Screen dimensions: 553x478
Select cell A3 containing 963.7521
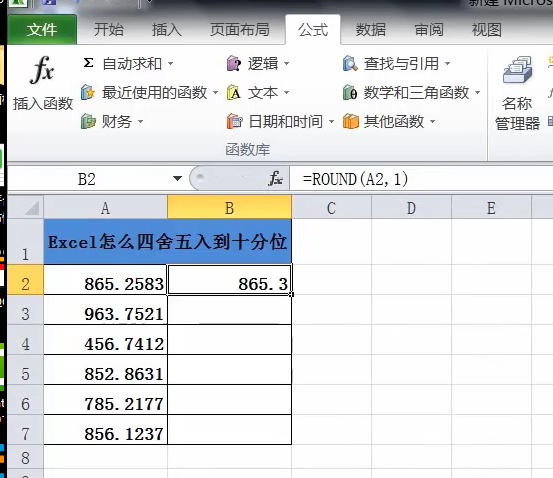coord(105,314)
